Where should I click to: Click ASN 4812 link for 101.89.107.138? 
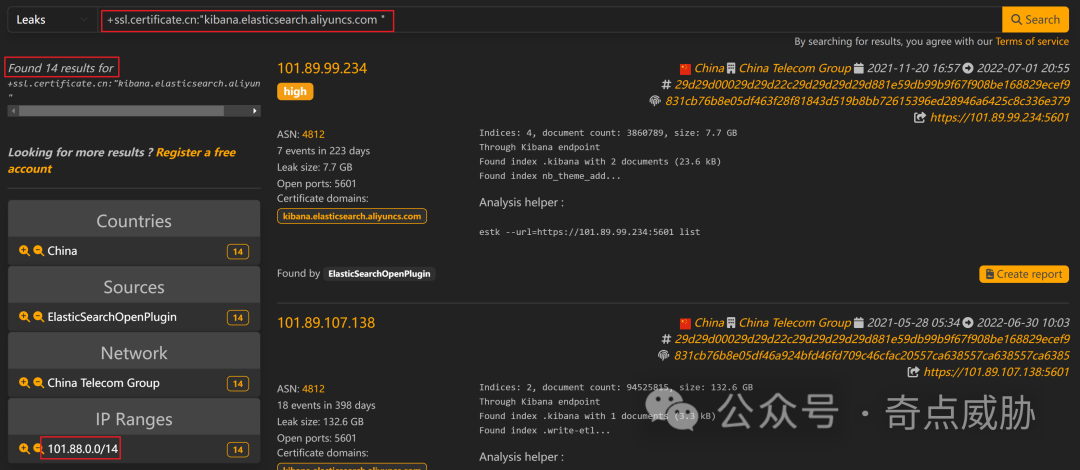click(x=313, y=389)
